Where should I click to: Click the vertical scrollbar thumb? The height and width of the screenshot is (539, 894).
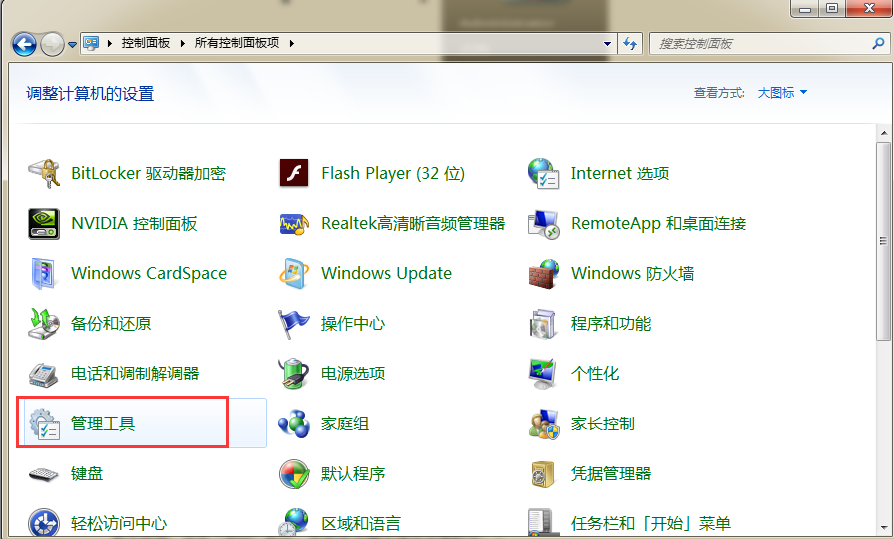884,241
